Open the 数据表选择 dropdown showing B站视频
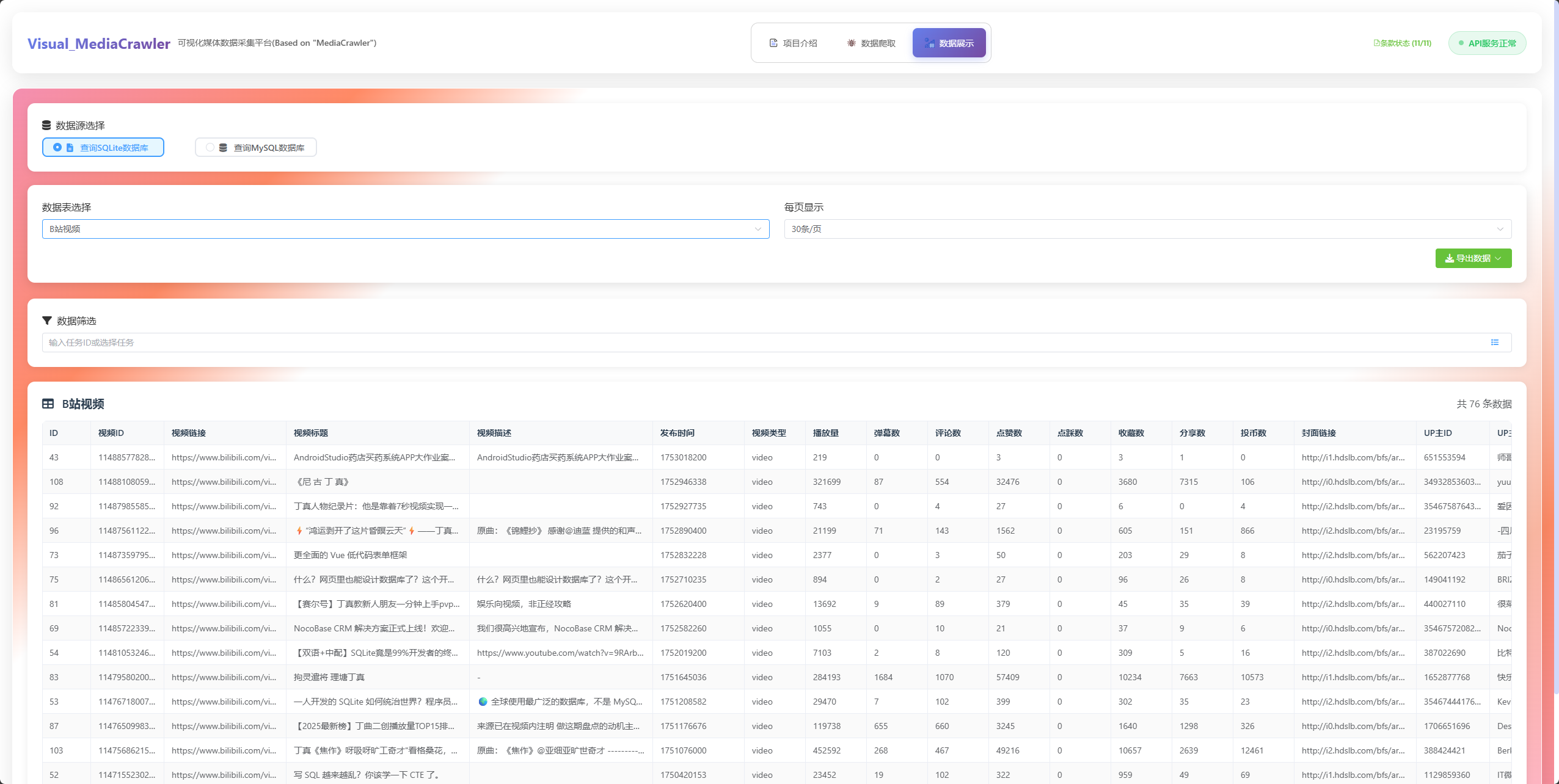1559x784 pixels. pos(406,229)
